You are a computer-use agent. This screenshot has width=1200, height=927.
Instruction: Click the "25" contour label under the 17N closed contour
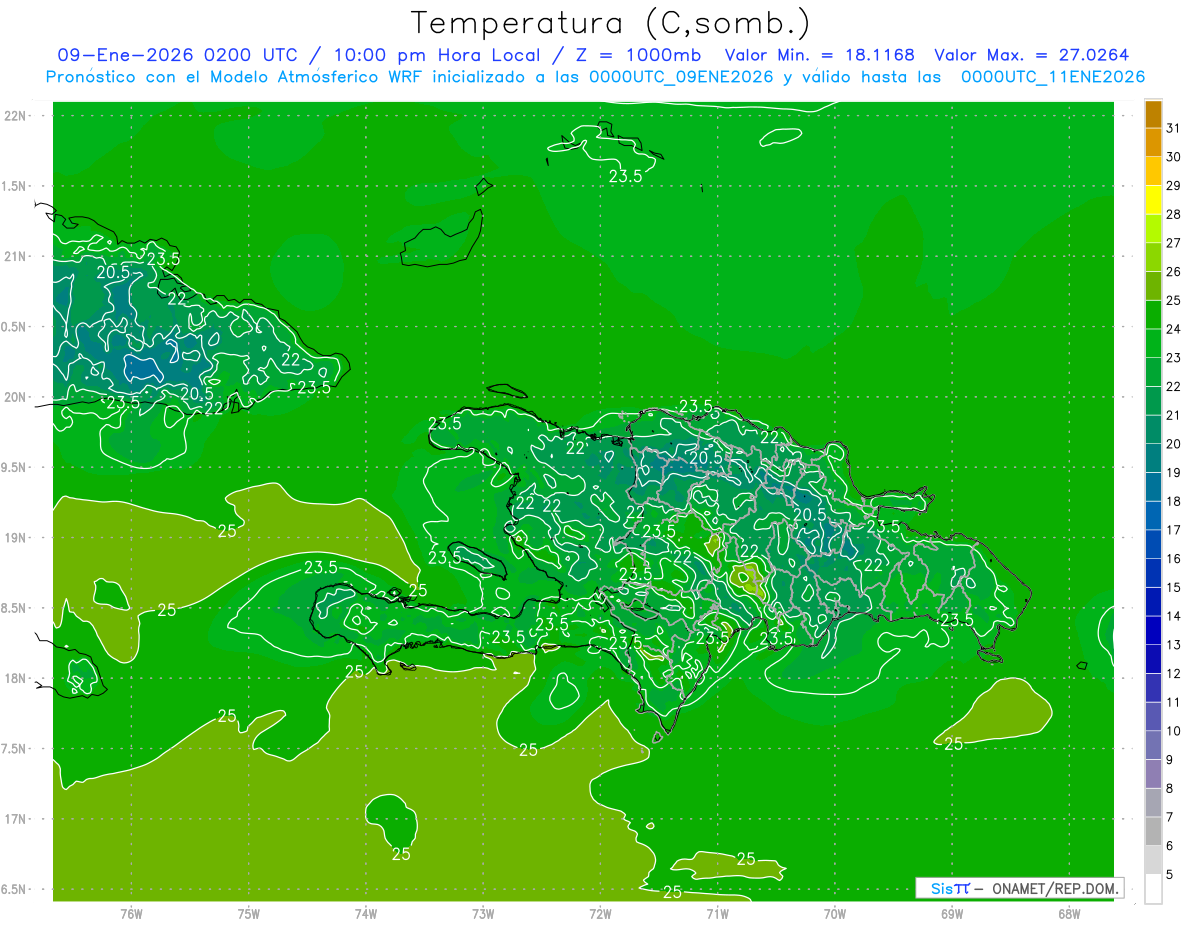401,854
